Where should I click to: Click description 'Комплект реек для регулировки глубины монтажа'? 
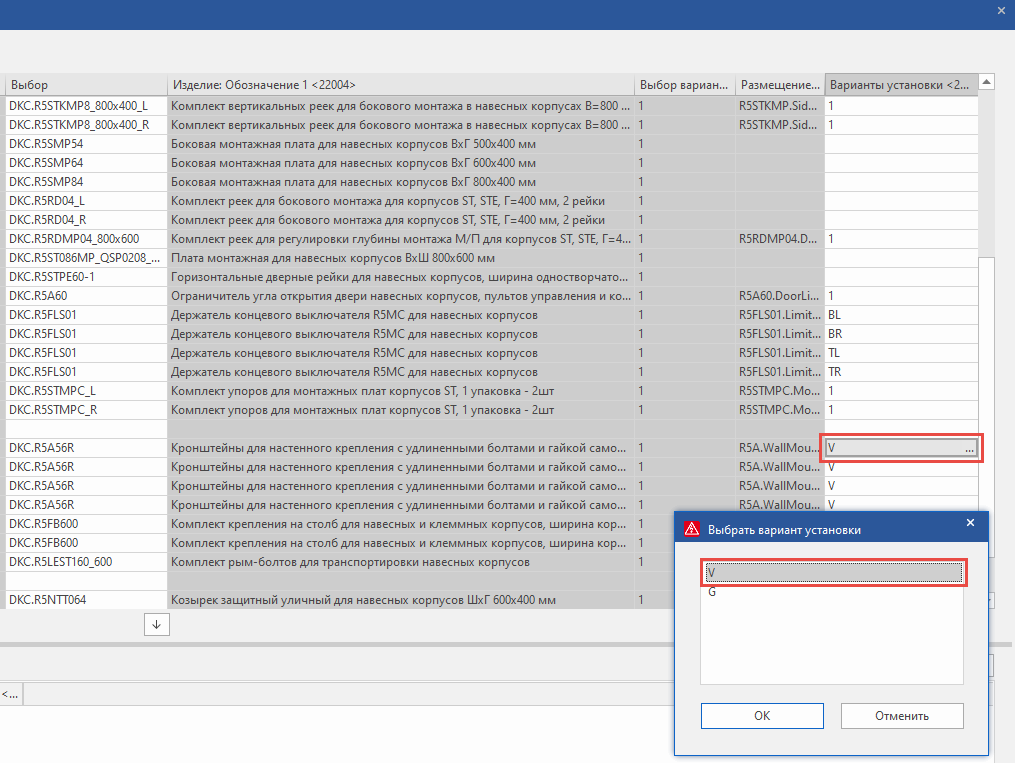click(x=401, y=239)
